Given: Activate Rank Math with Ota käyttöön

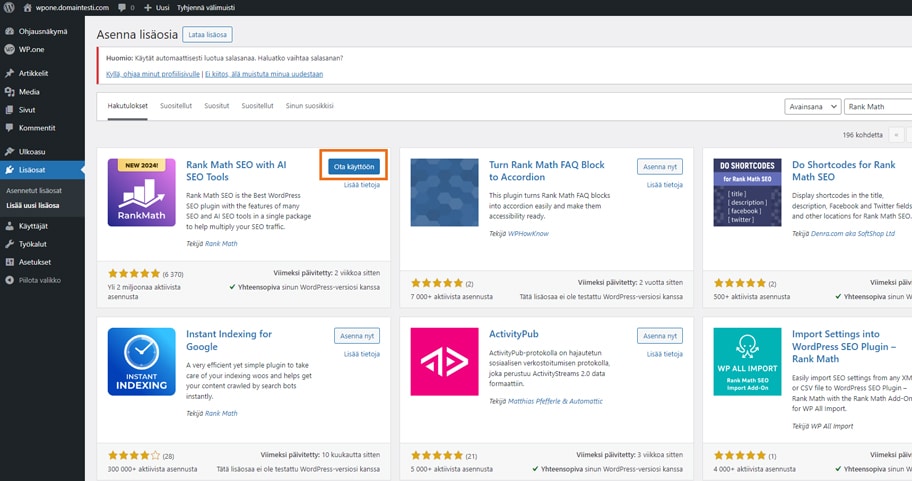Looking at the screenshot, I should (x=354, y=166).
